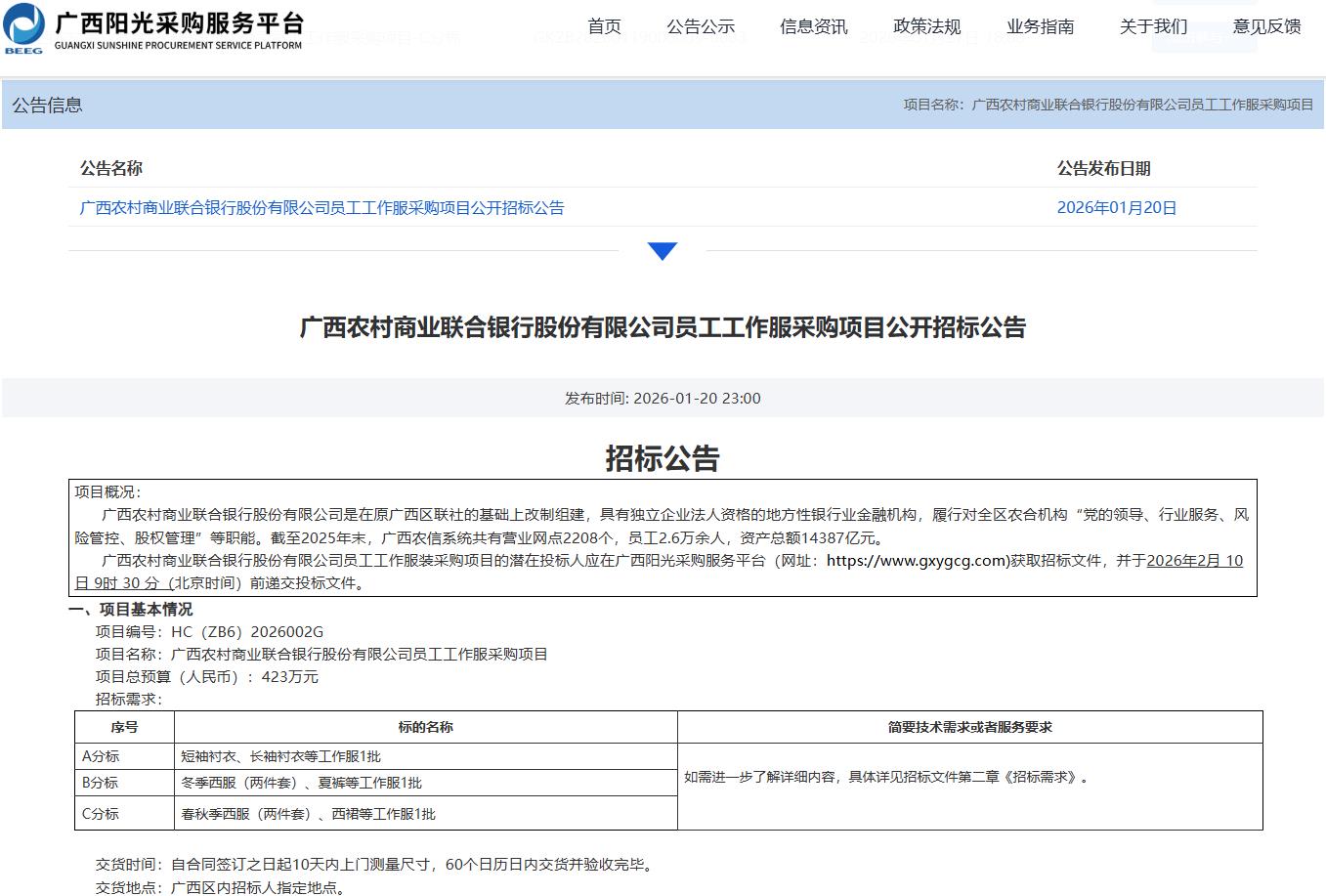Image resolution: width=1326 pixels, height=896 pixels.
Task: Navigate to 业务指南
Action: 1040,26
